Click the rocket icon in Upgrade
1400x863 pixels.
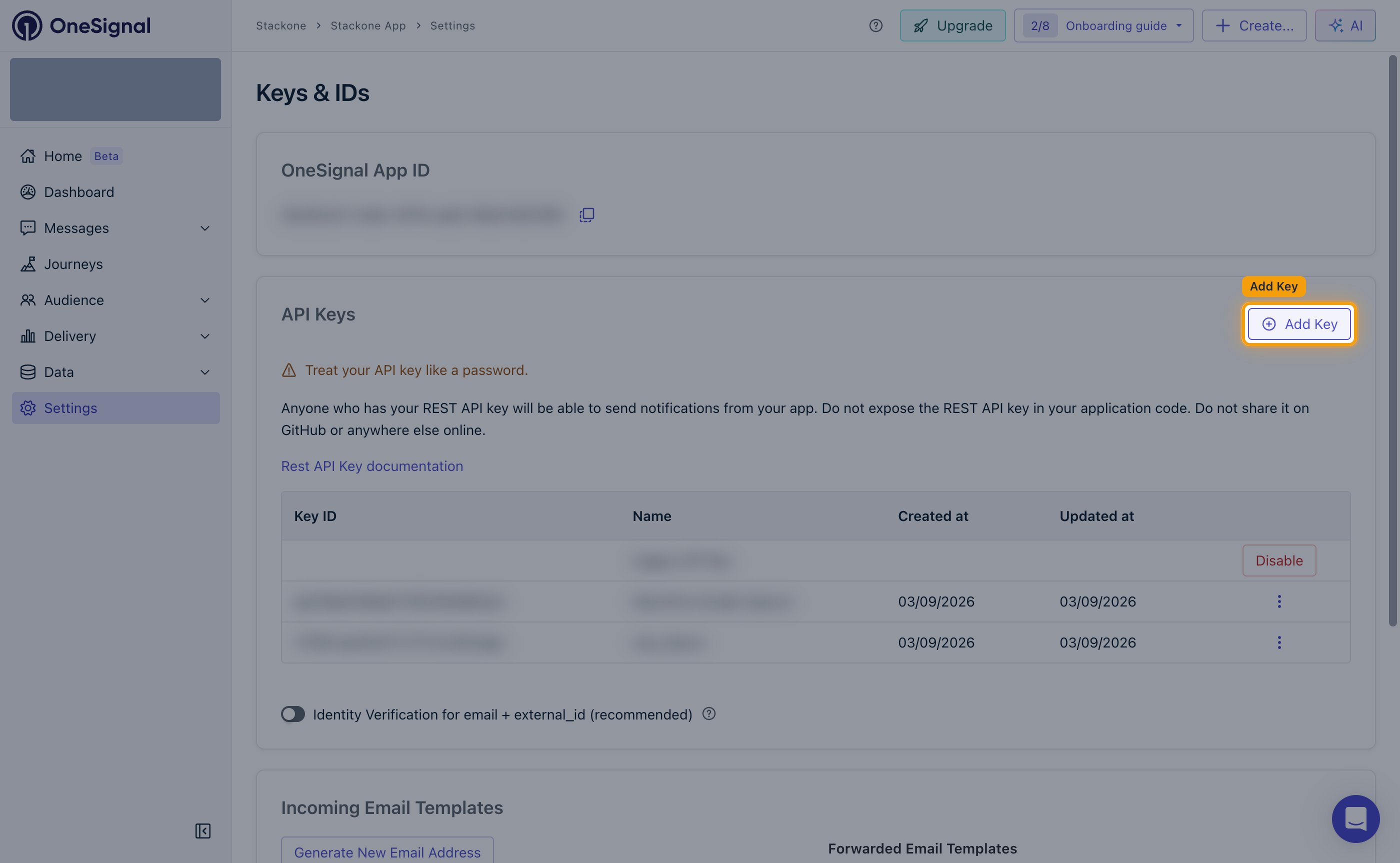[x=920, y=25]
